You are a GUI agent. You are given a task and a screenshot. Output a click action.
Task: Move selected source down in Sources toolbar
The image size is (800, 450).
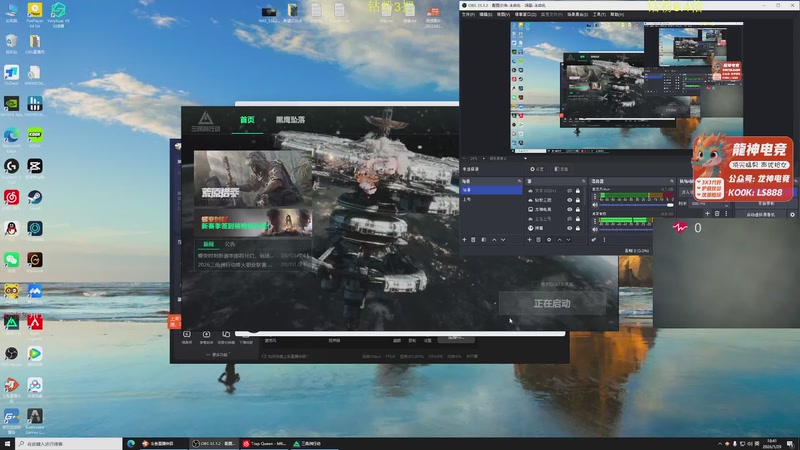click(568, 240)
